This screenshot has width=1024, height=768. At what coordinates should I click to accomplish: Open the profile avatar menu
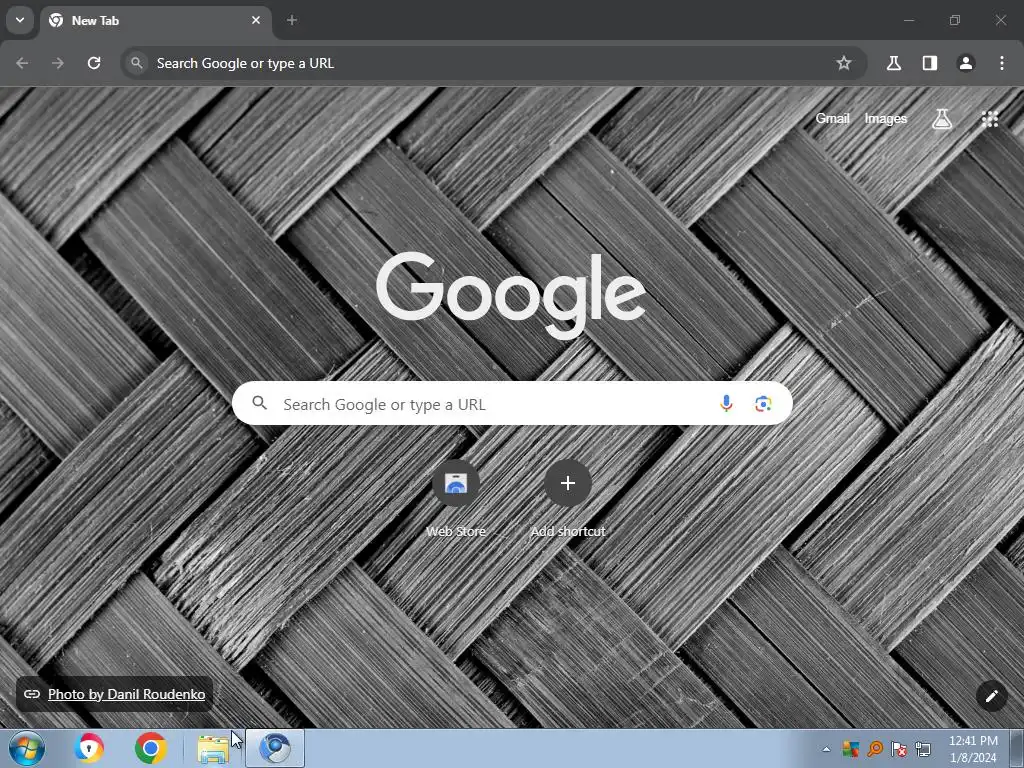966,63
